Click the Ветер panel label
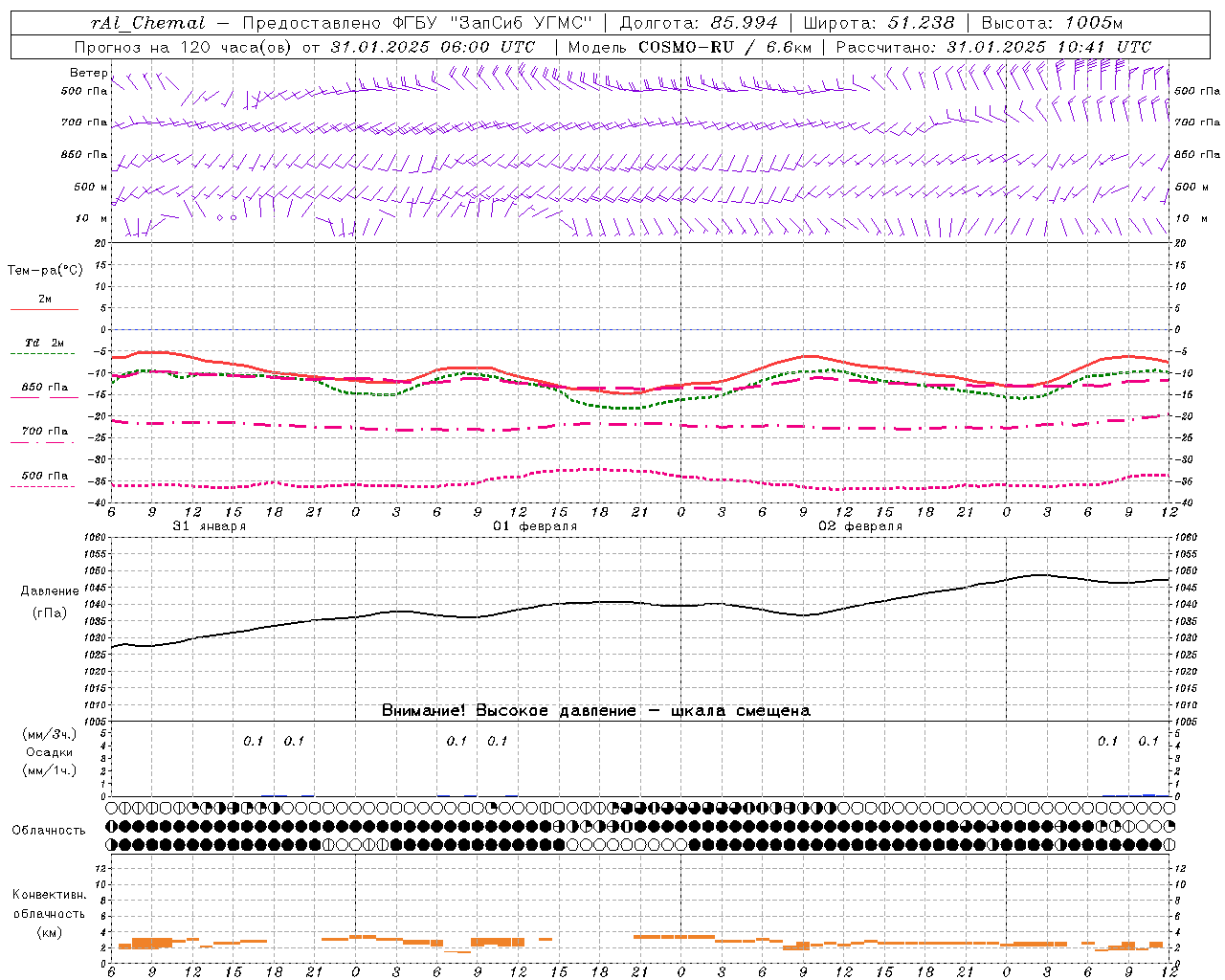 click(x=88, y=73)
